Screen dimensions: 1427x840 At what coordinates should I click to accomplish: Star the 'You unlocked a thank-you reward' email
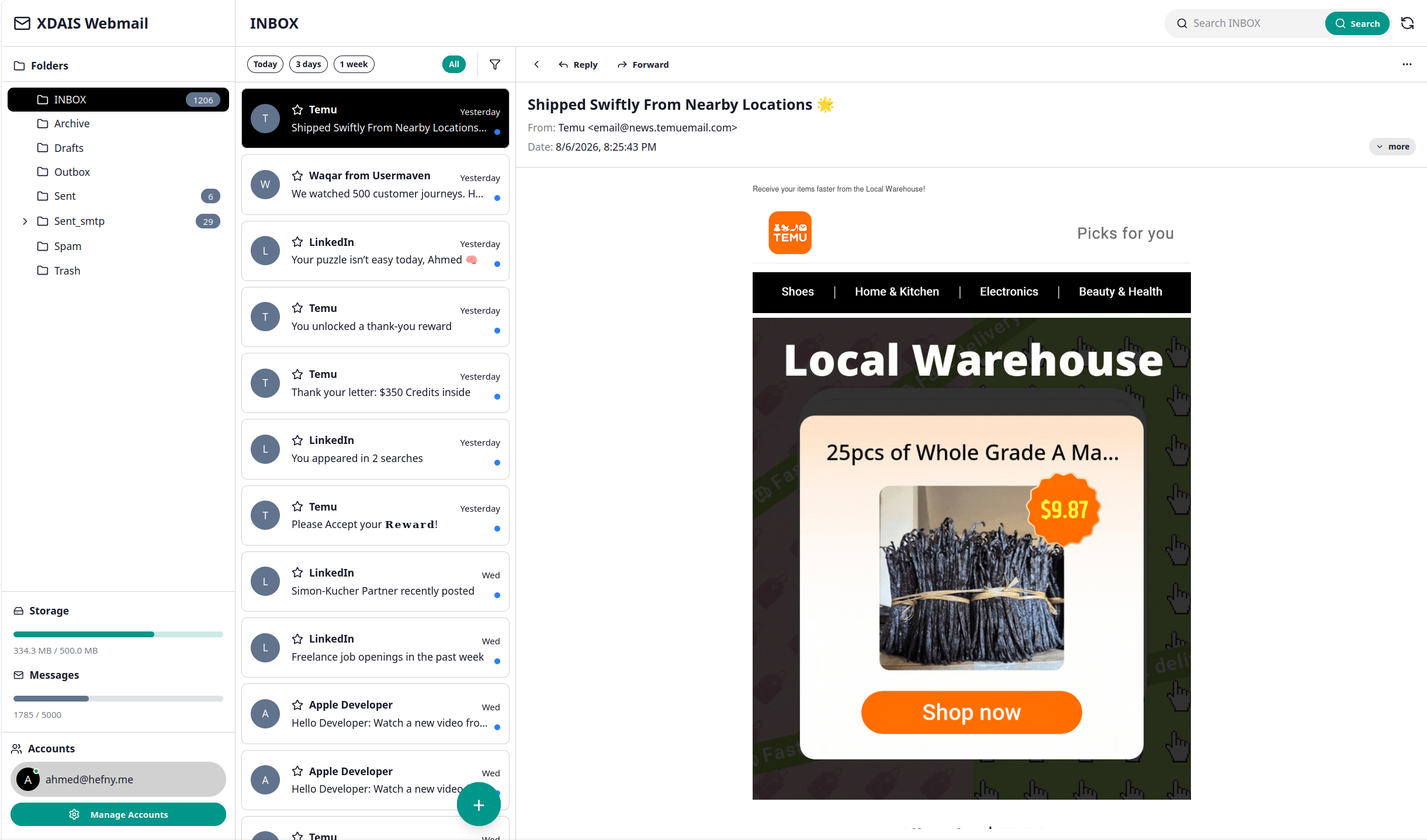[297, 308]
